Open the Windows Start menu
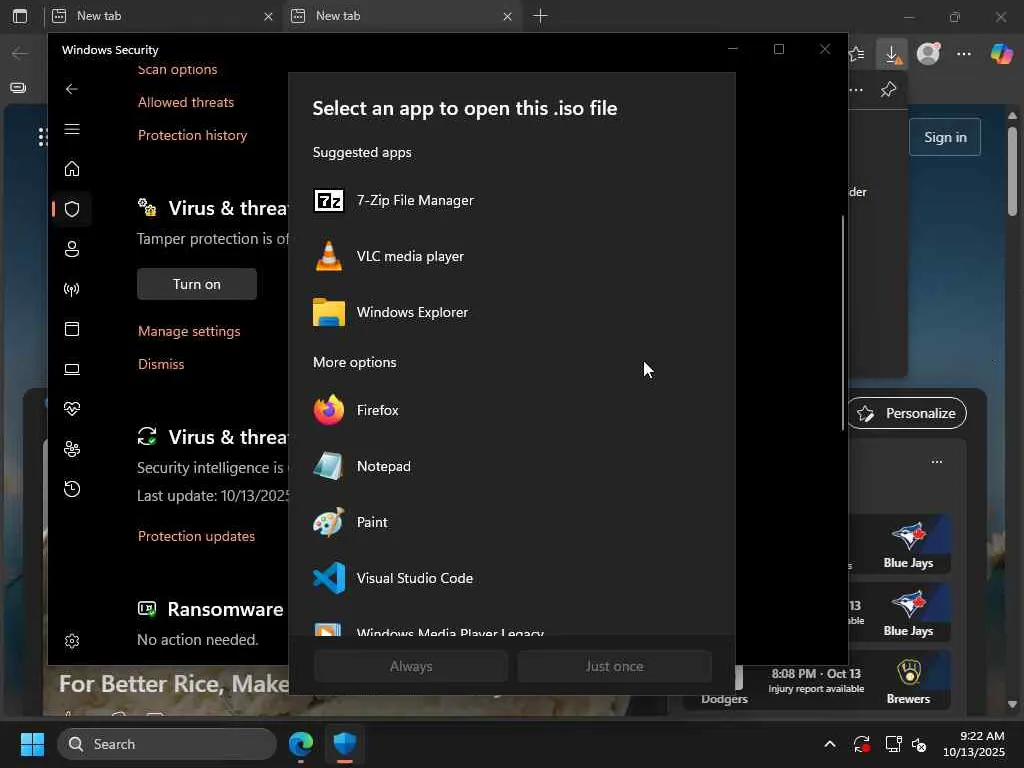The image size is (1024, 768). pos(32,744)
